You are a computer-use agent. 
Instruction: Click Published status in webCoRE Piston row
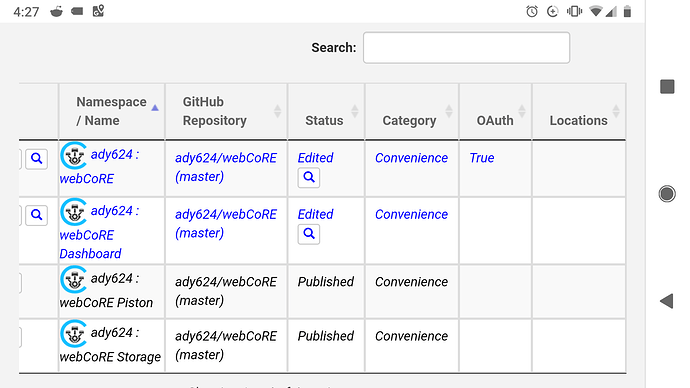(326, 282)
